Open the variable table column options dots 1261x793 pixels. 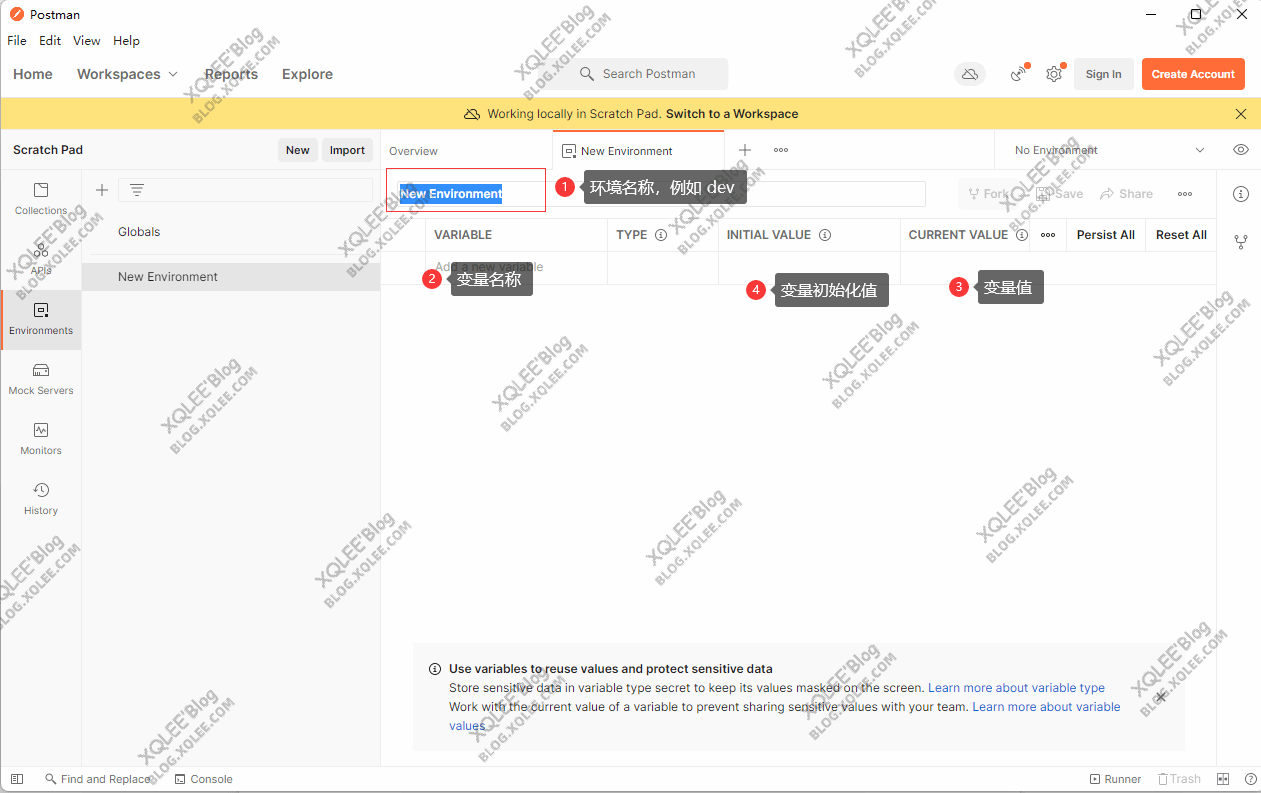click(x=1048, y=235)
